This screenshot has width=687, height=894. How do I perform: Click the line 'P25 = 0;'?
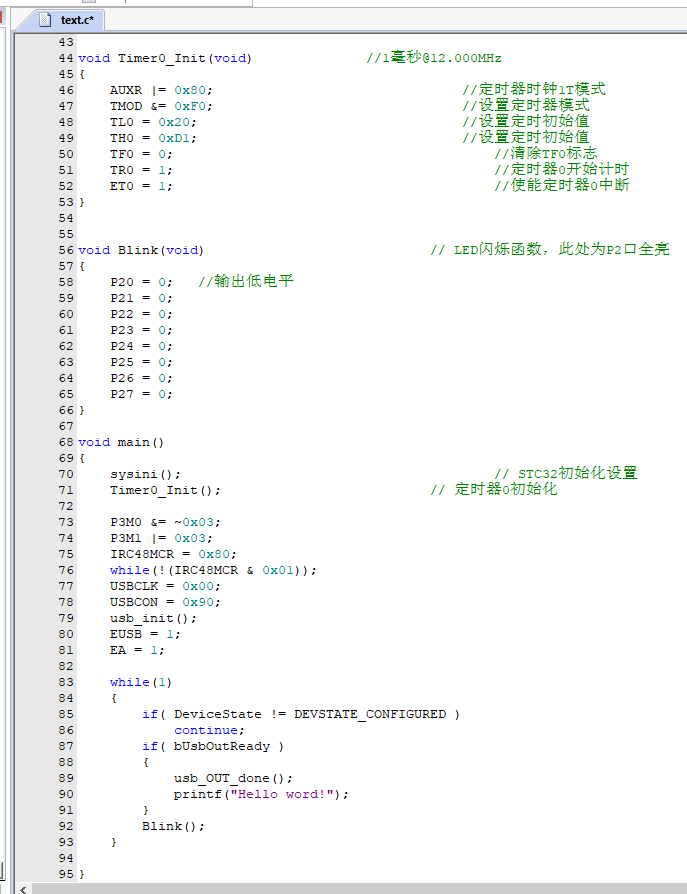(x=141, y=362)
